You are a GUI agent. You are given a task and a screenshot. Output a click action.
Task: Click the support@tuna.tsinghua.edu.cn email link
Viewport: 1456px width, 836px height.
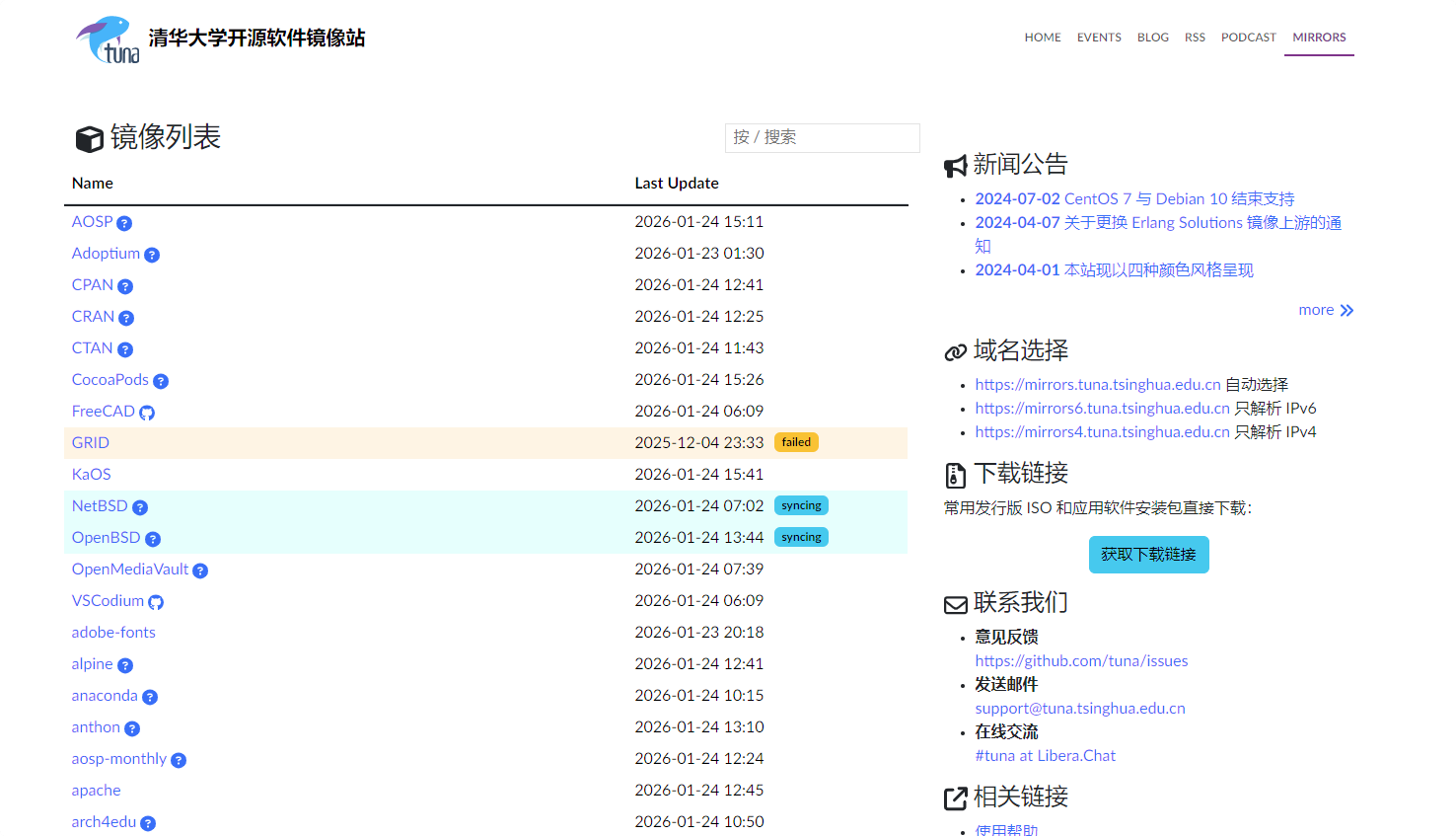[x=1080, y=709]
